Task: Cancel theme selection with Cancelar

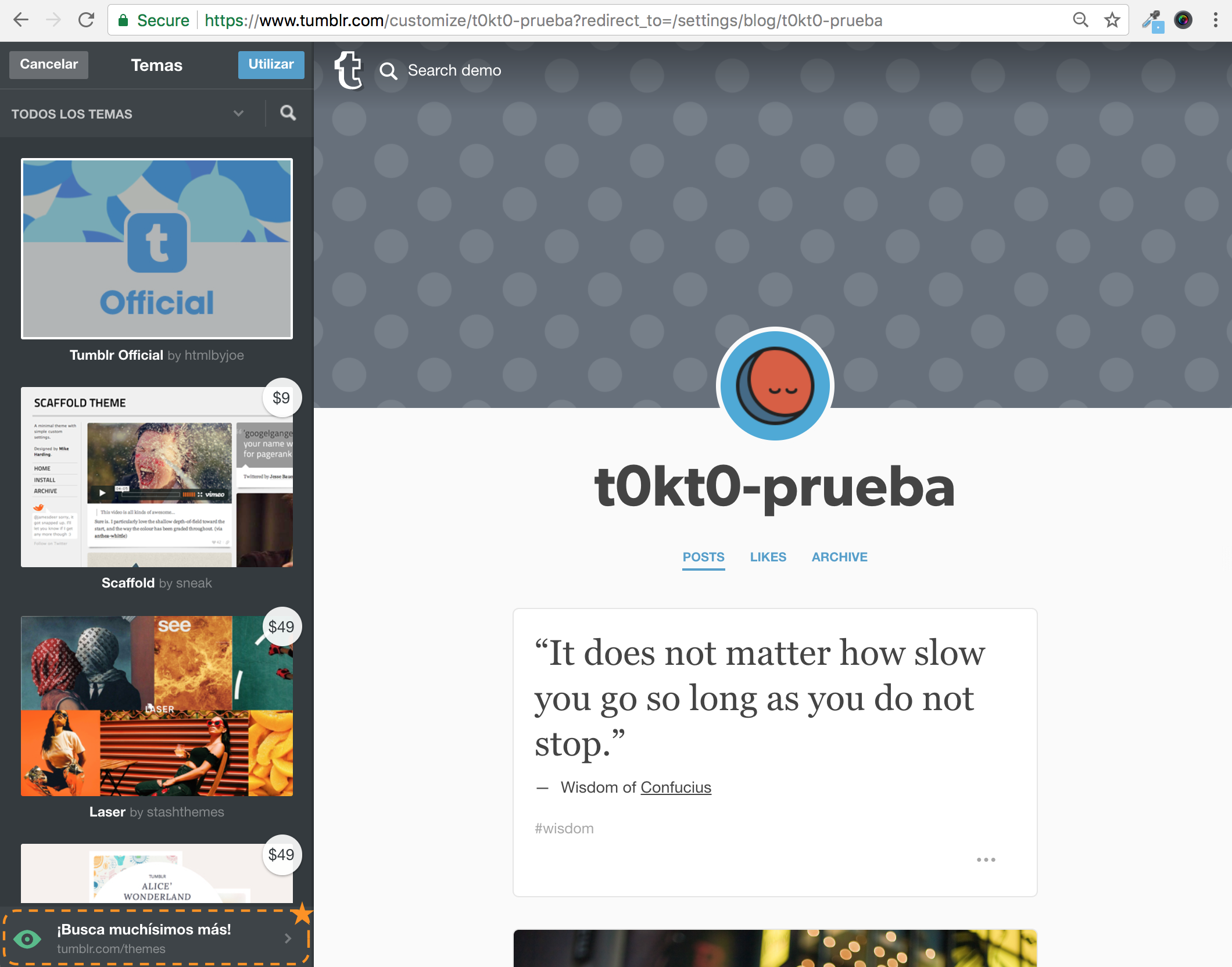Action: coord(49,65)
